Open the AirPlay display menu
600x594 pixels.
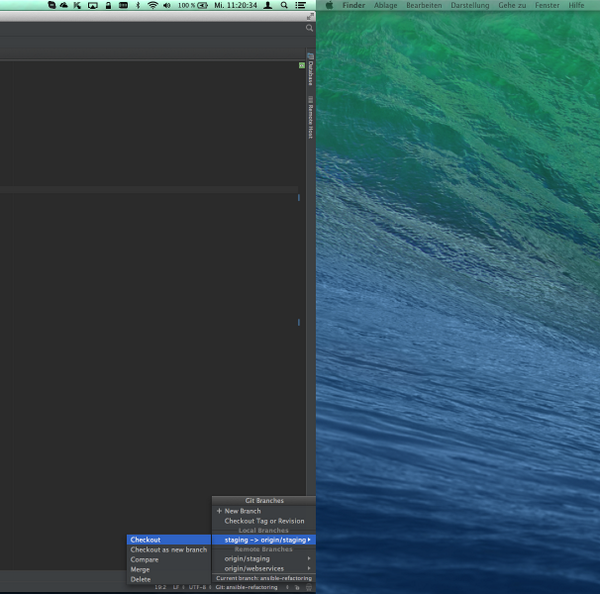pyautogui.click(x=93, y=5)
